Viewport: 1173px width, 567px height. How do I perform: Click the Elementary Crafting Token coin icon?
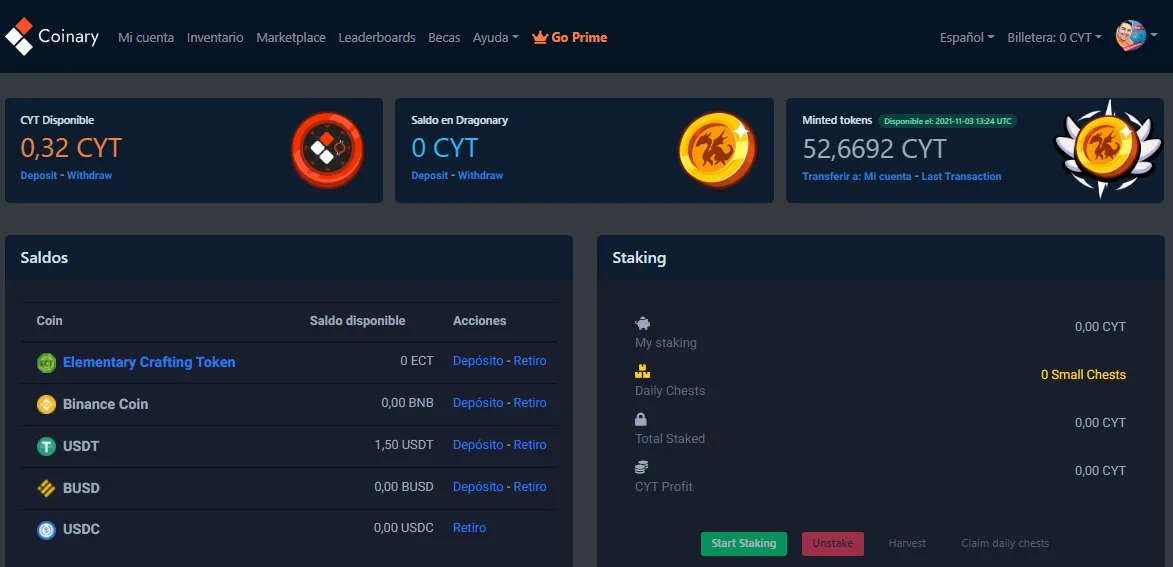(x=46, y=363)
